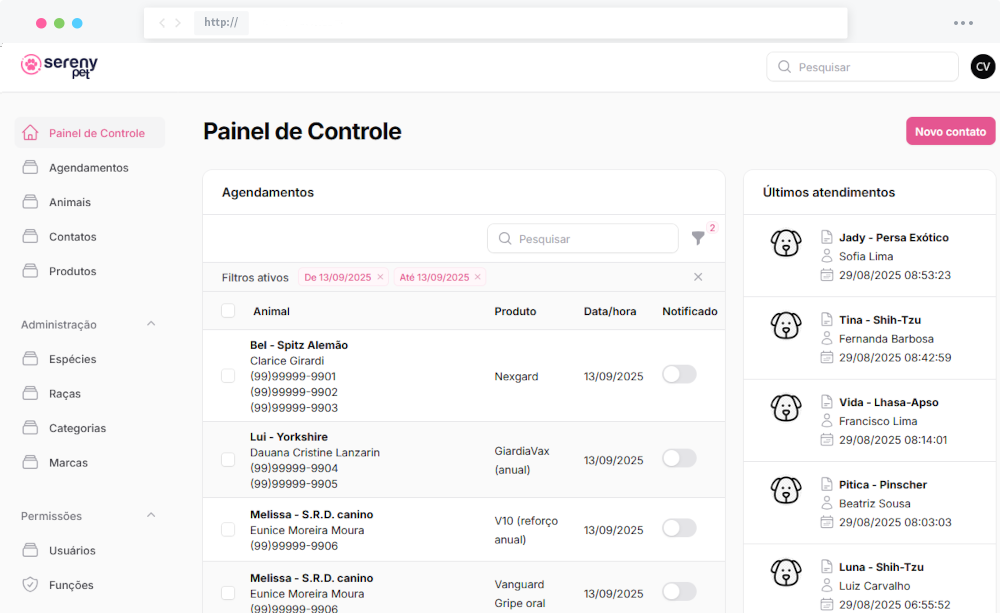Toggle Notificado switch for Bel - Spitz Alemão

click(x=679, y=374)
